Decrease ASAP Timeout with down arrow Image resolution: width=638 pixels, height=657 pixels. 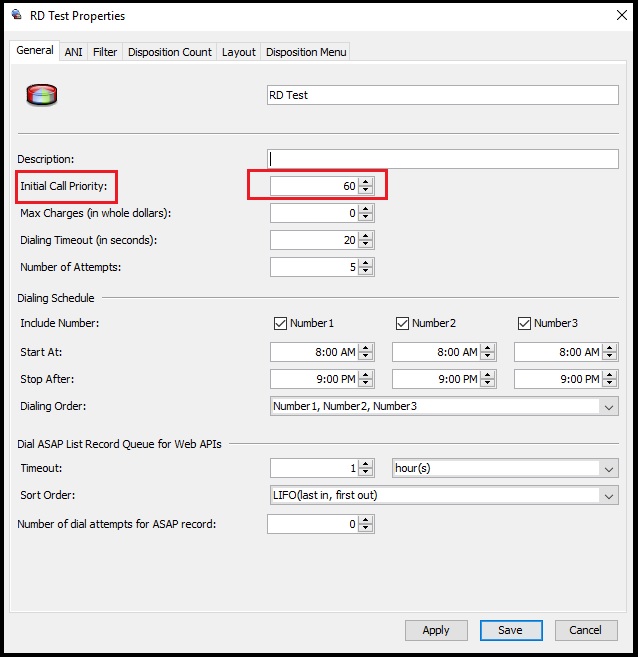[366, 473]
